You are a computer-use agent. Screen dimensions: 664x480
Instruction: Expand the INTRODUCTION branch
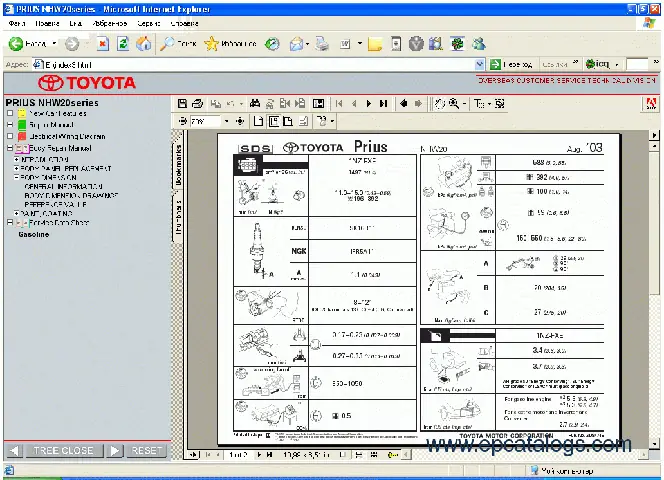click(17, 160)
